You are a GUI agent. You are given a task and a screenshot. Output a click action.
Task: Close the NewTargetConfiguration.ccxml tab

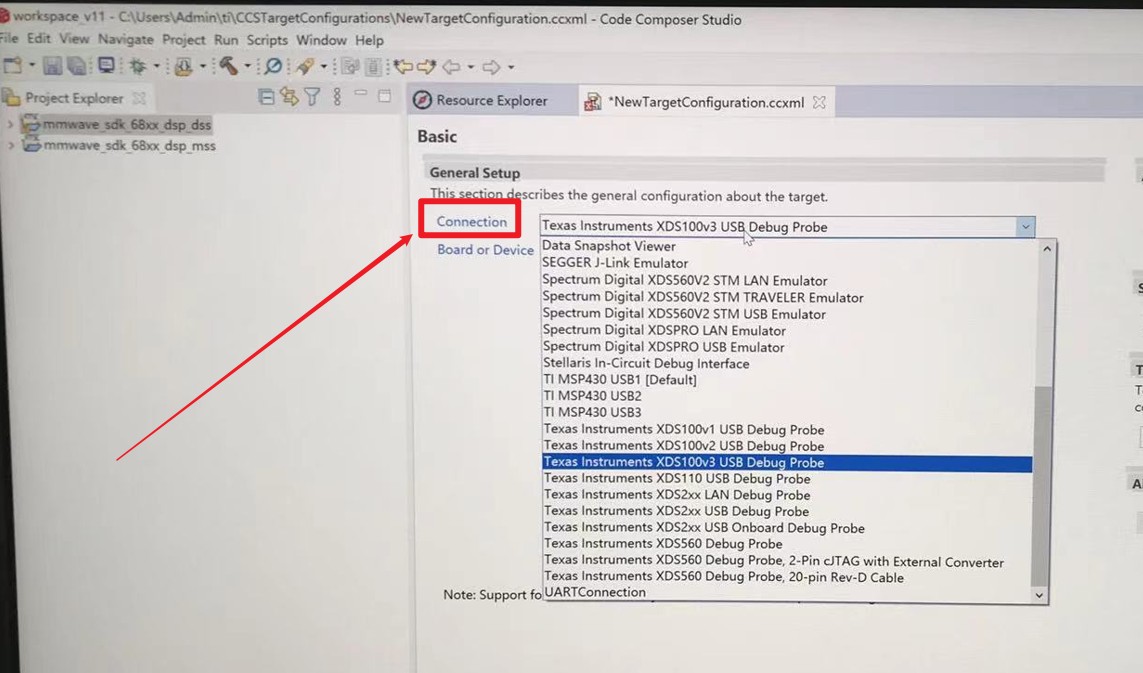click(x=819, y=102)
